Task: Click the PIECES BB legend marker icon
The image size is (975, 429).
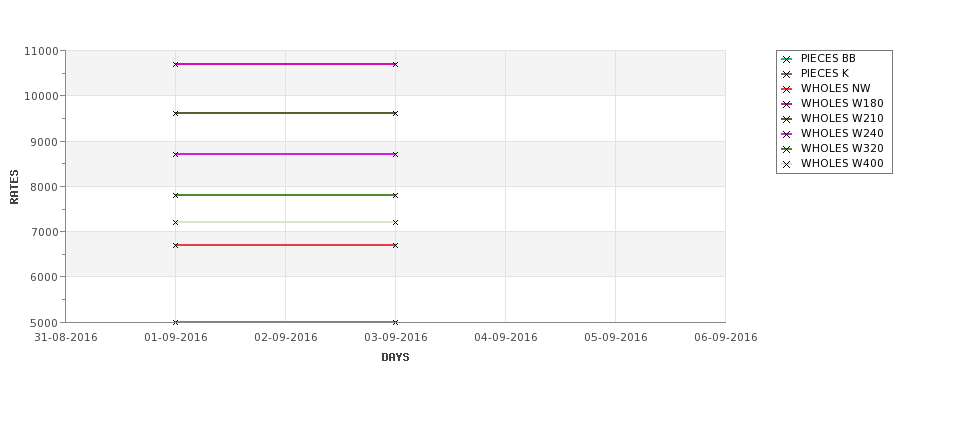Action: (x=786, y=59)
